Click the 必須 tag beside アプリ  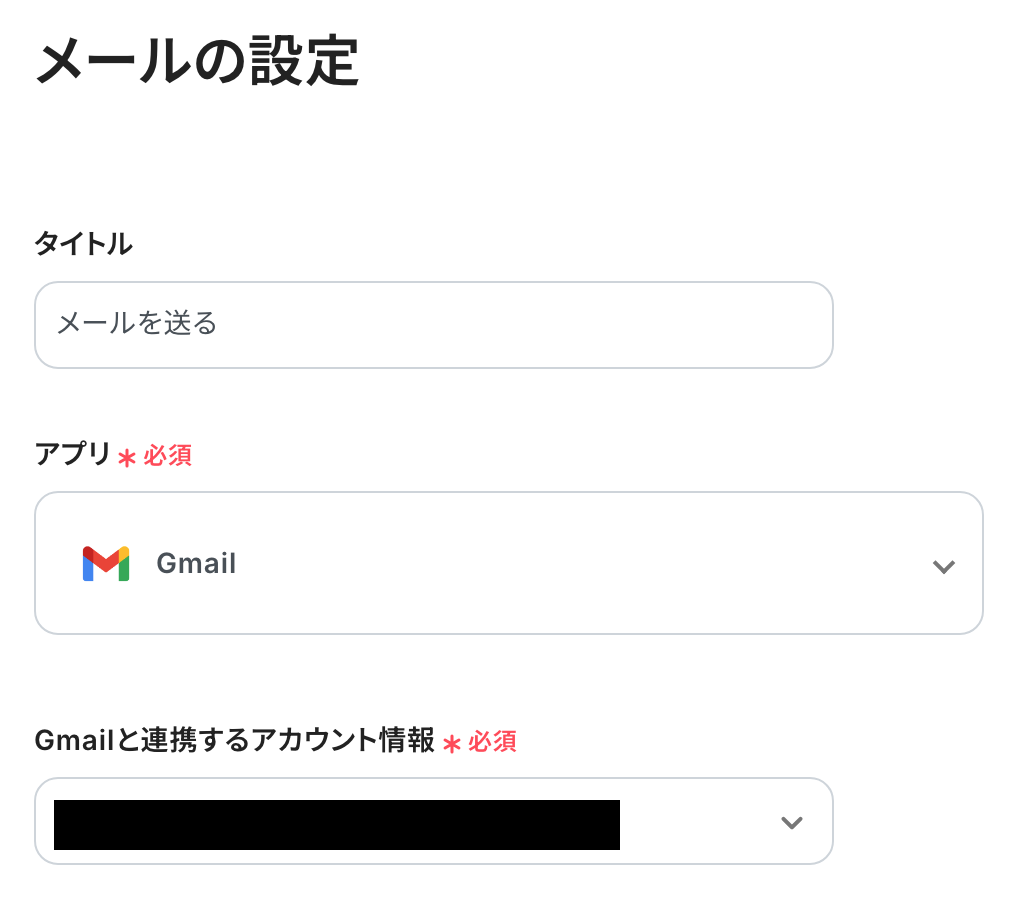[x=167, y=456]
